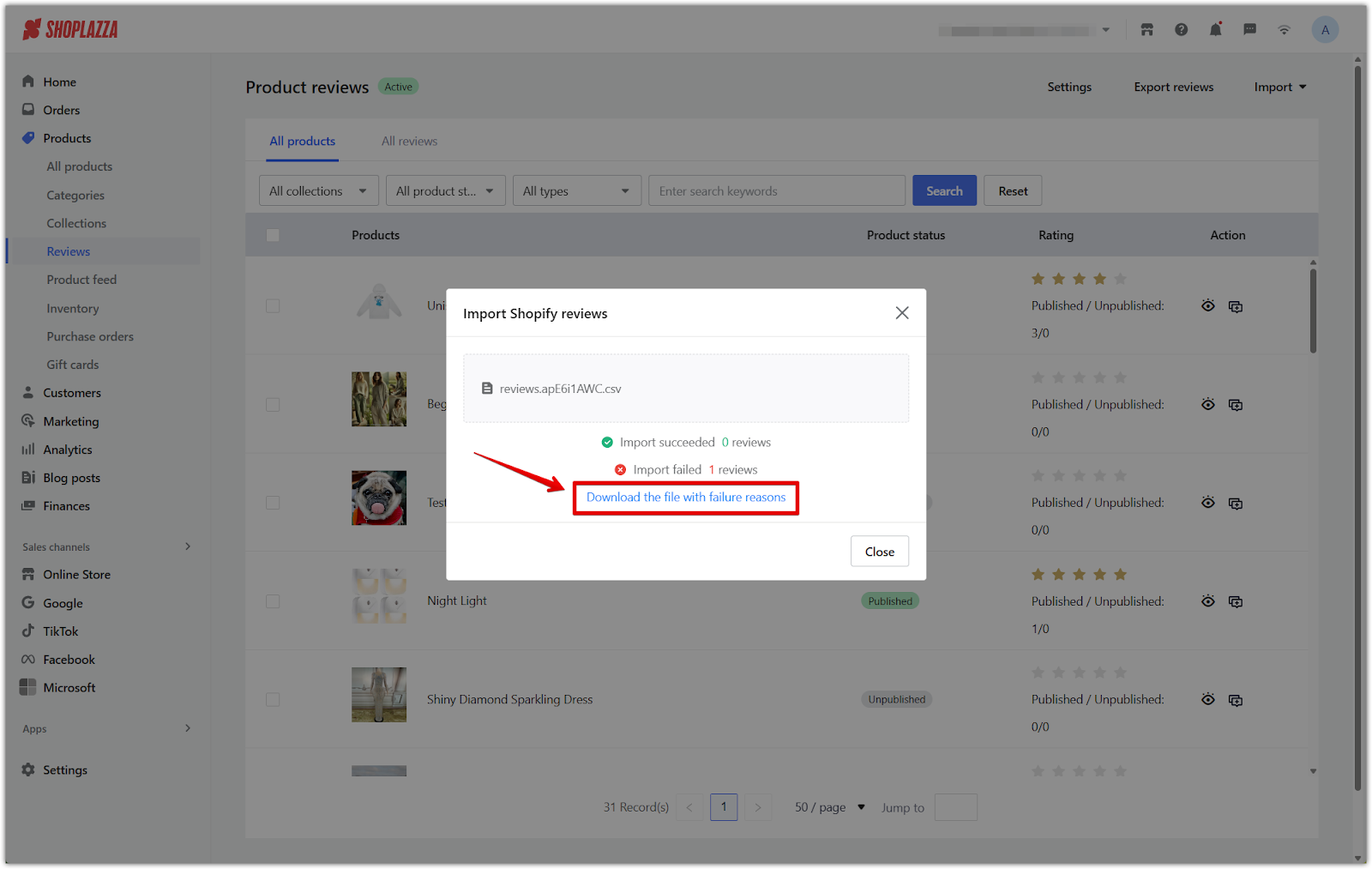Download the file with failure reasons
The height and width of the screenshot is (869, 1372).
686,498
